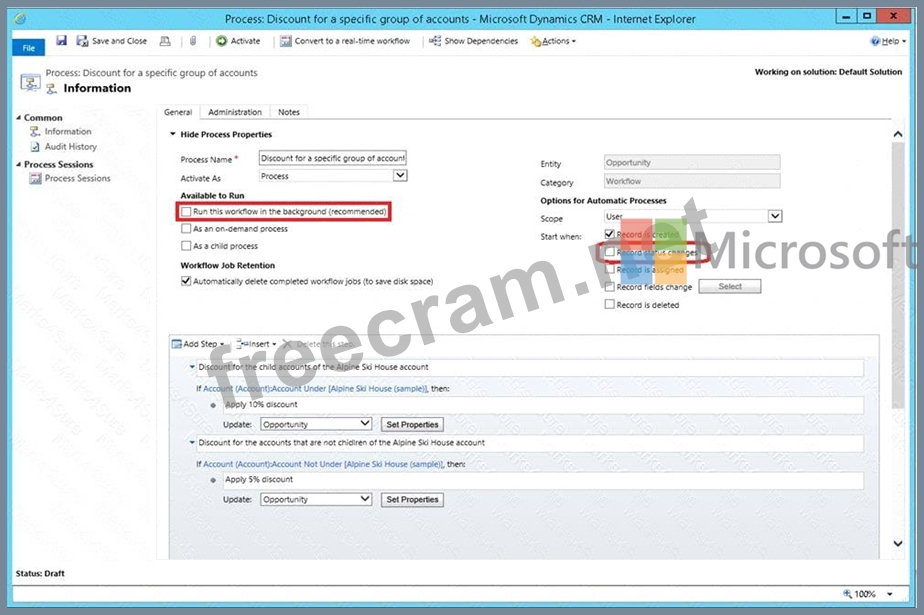This screenshot has height=615, width=924.
Task: Click the process header icon
Action: (30, 82)
